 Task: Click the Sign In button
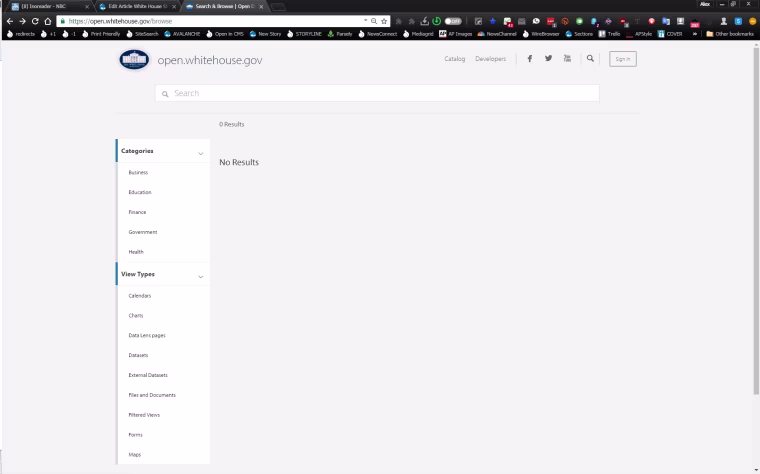[623, 59]
